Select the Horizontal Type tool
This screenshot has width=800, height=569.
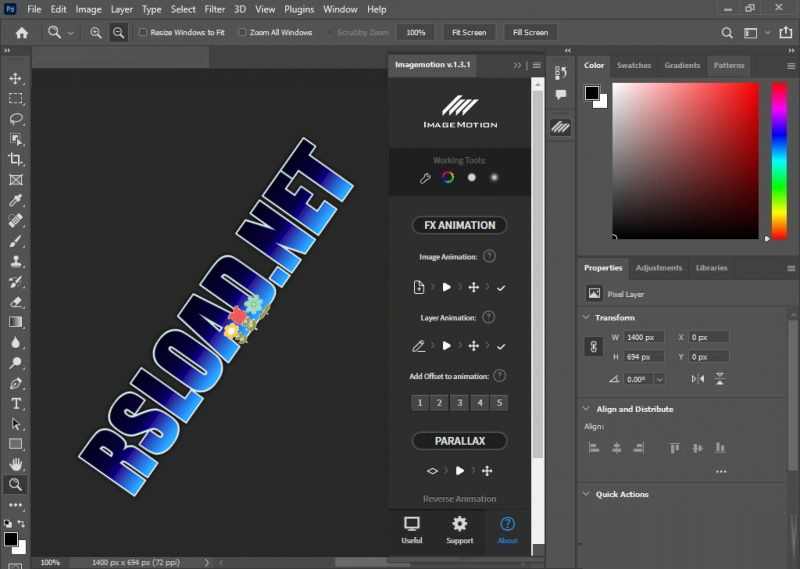click(15, 404)
